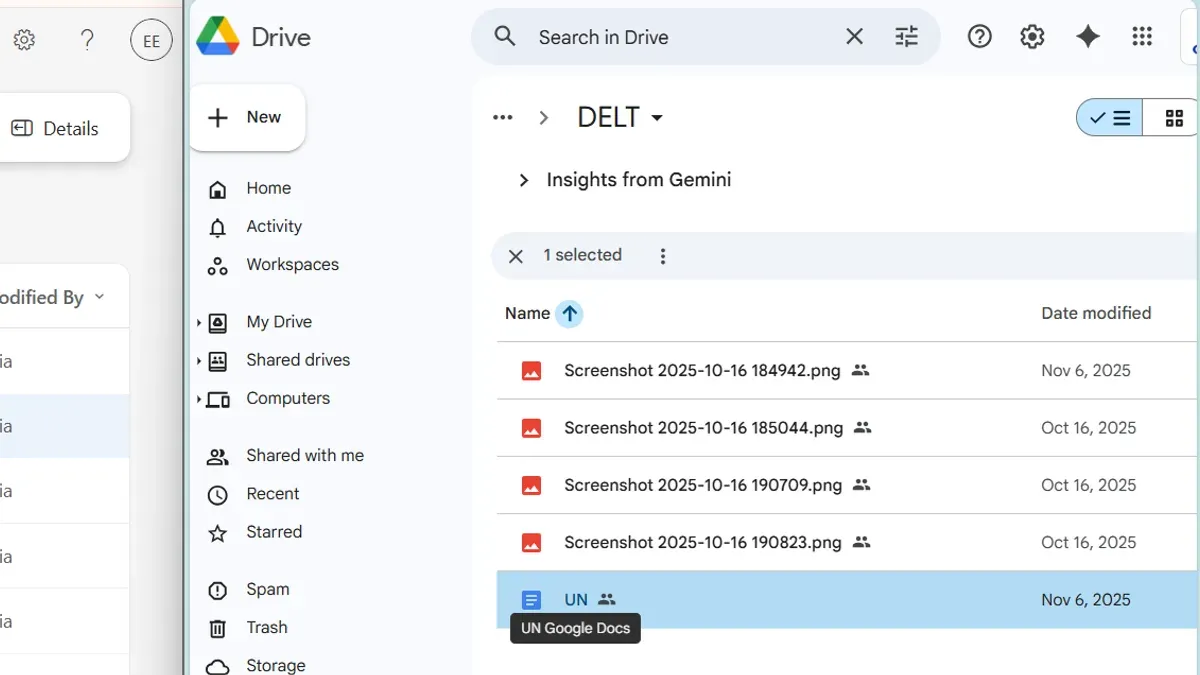
Task: Click Details button in left window
Action: coord(56,128)
